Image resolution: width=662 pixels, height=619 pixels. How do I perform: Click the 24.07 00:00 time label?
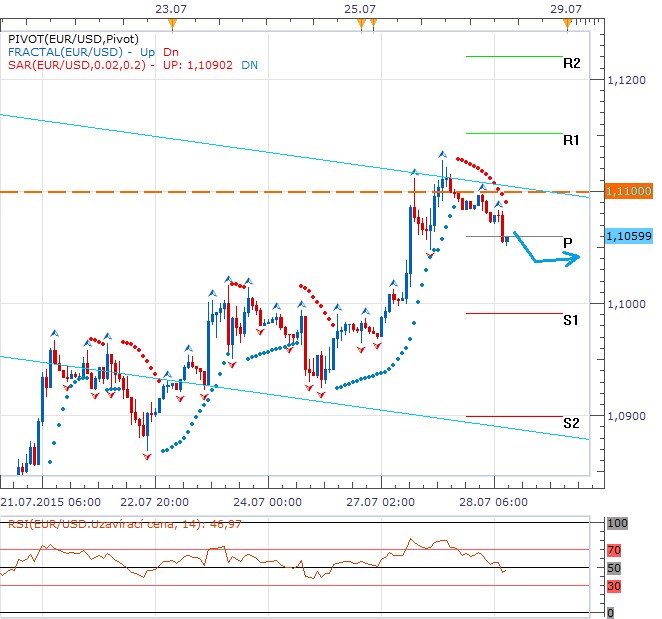268,502
